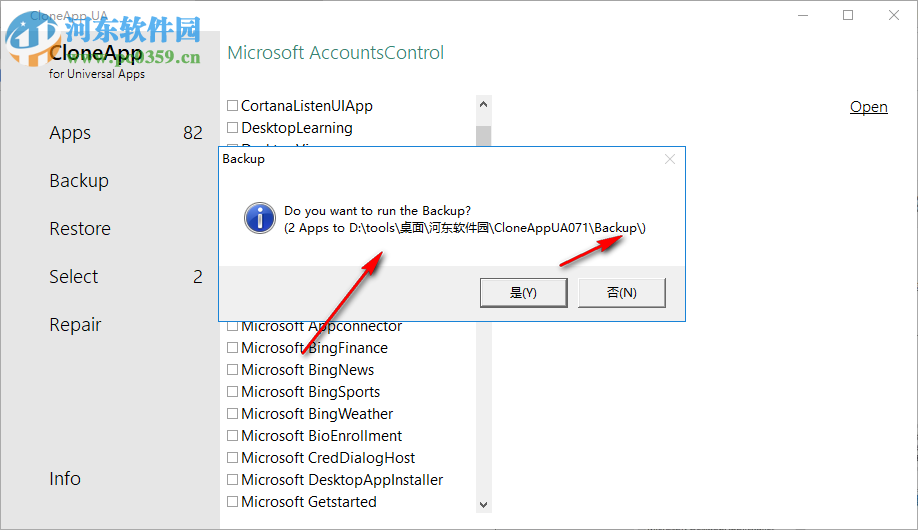The image size is (918, 530).
Task: Click the Select count 2
Action: [198, 276]
